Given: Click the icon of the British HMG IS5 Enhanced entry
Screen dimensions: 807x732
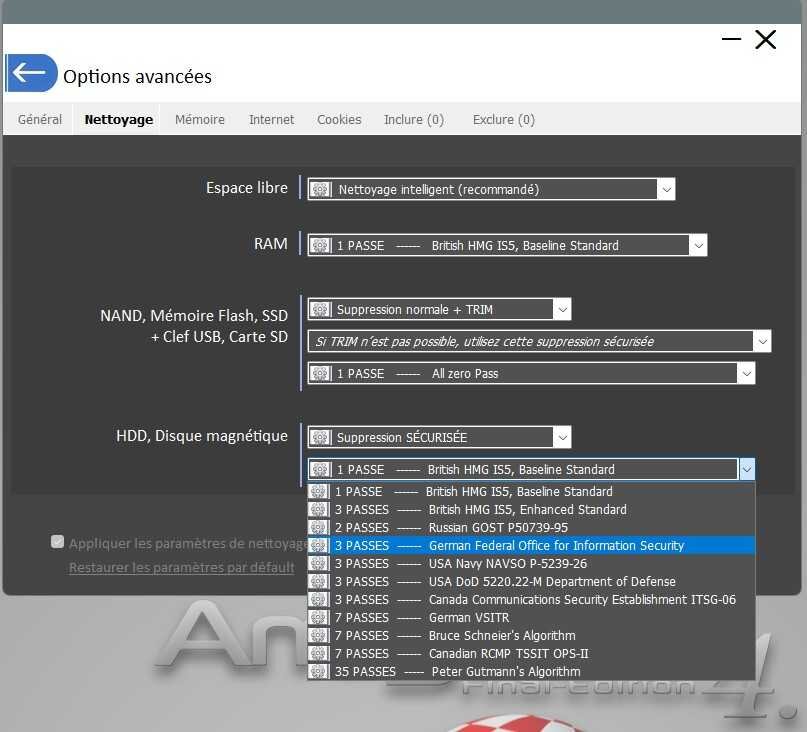Looking at the screenshot, I should [x=319, y=510].
